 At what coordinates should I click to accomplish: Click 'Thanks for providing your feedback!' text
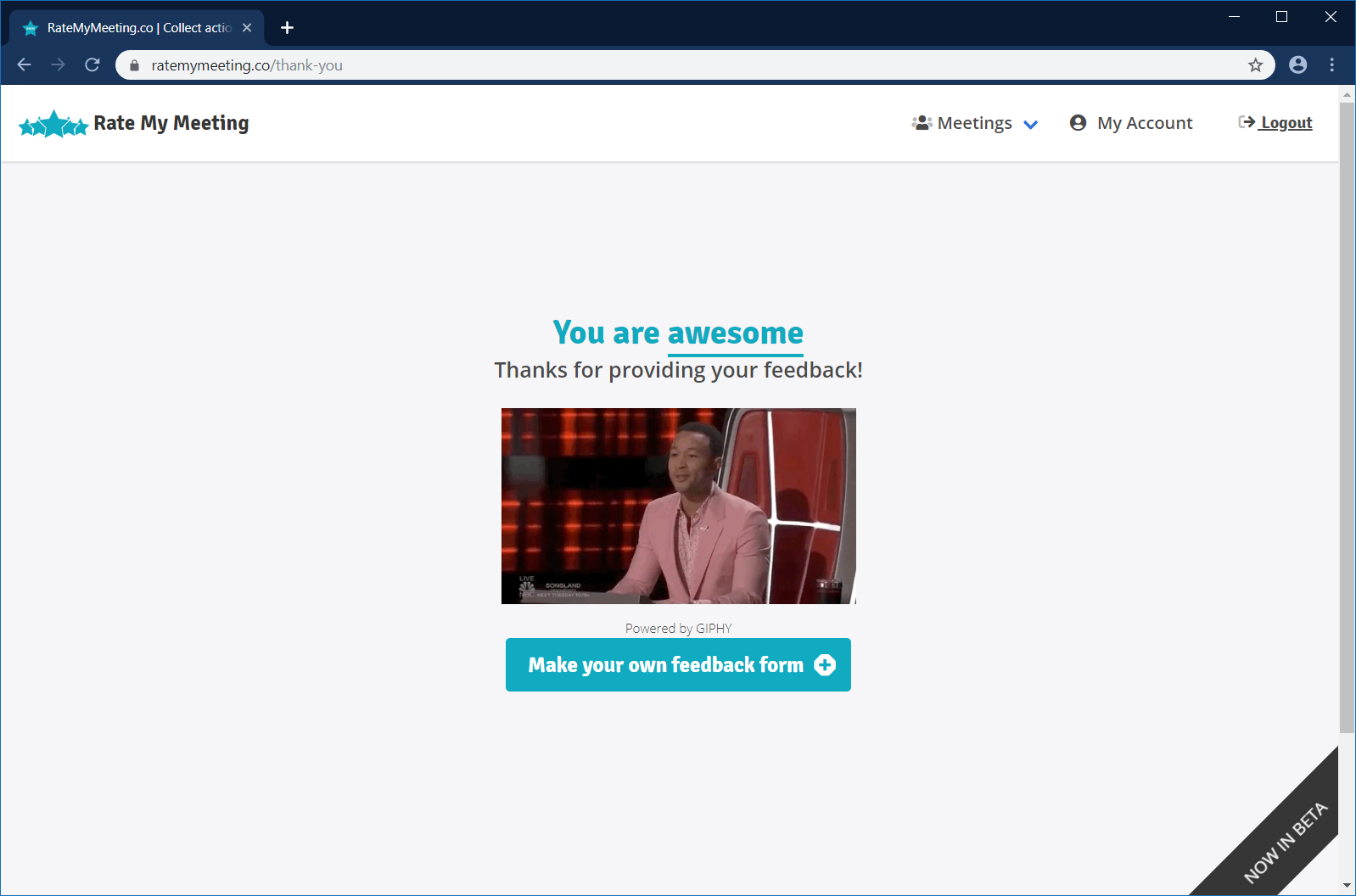[679, 371]
